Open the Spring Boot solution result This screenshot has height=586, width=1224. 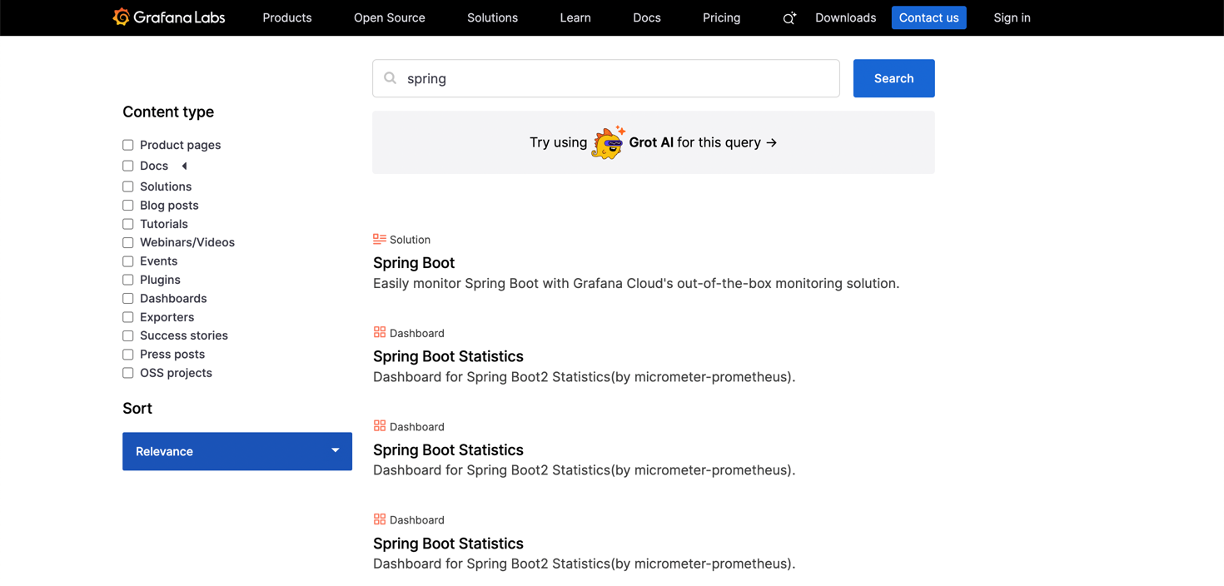pos(414,263)
